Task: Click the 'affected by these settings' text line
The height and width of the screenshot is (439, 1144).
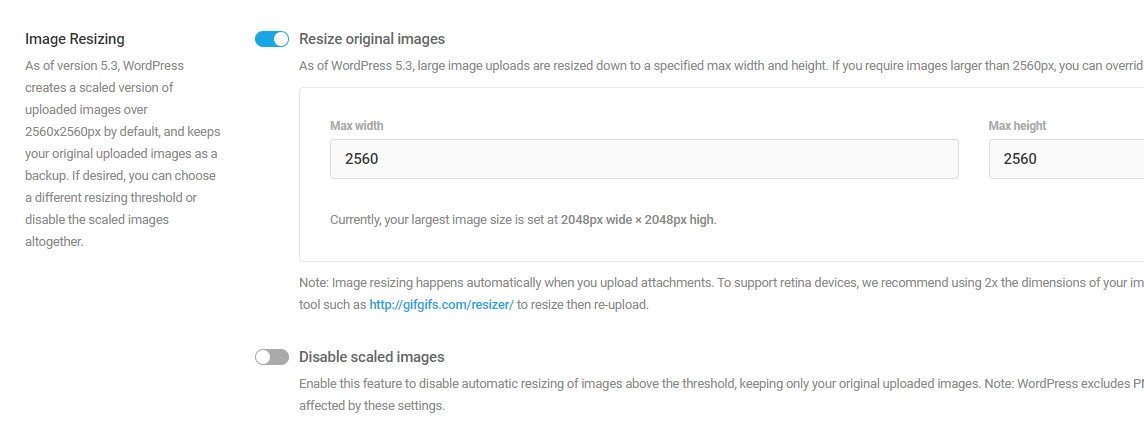Action: pyautogui.click(x=372, y=405)
